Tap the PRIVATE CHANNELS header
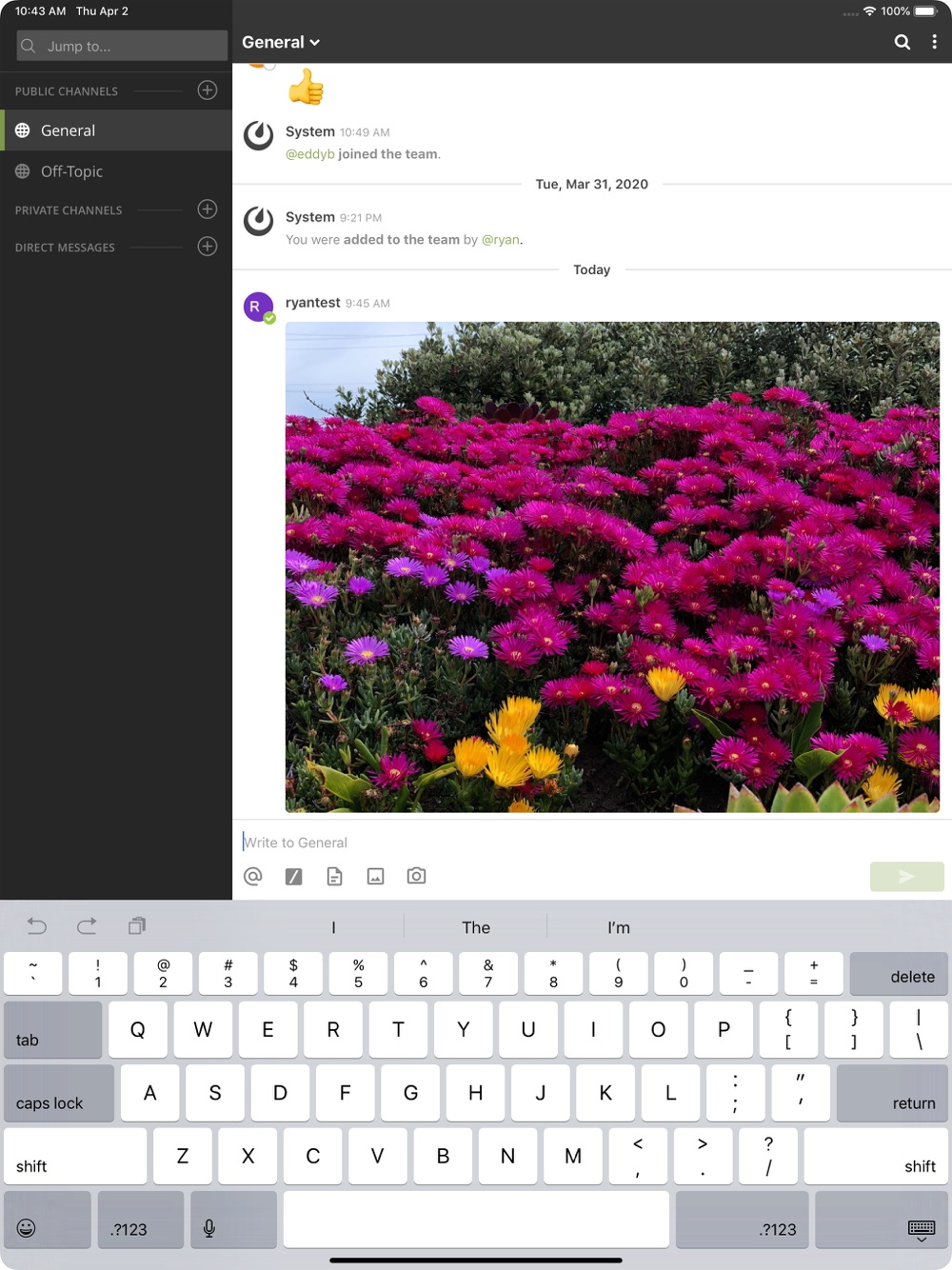Viewport: 952px width, 1270px height. tap(69, 210)
